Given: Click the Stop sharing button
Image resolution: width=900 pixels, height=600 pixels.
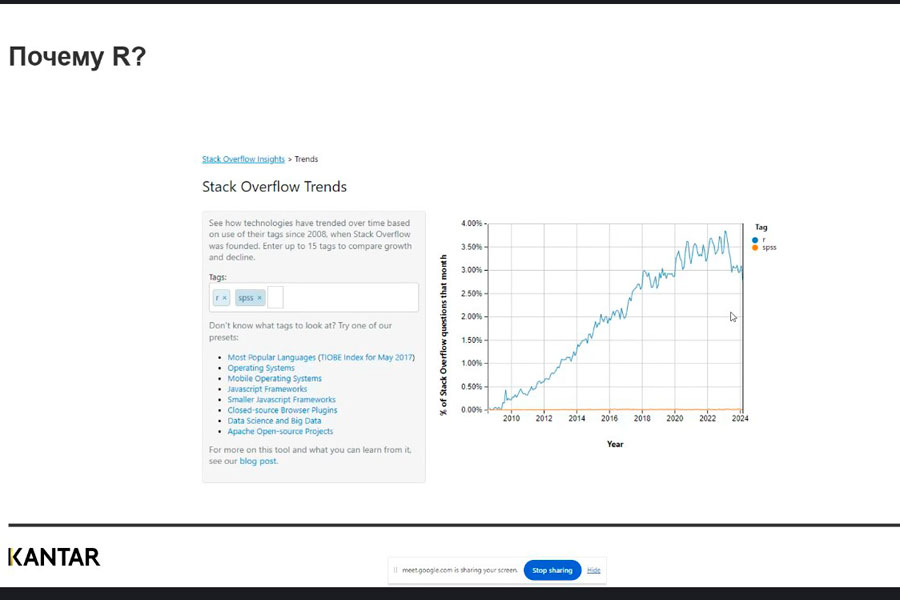Looking at the screenshot, I should click(x=552, y=570).
